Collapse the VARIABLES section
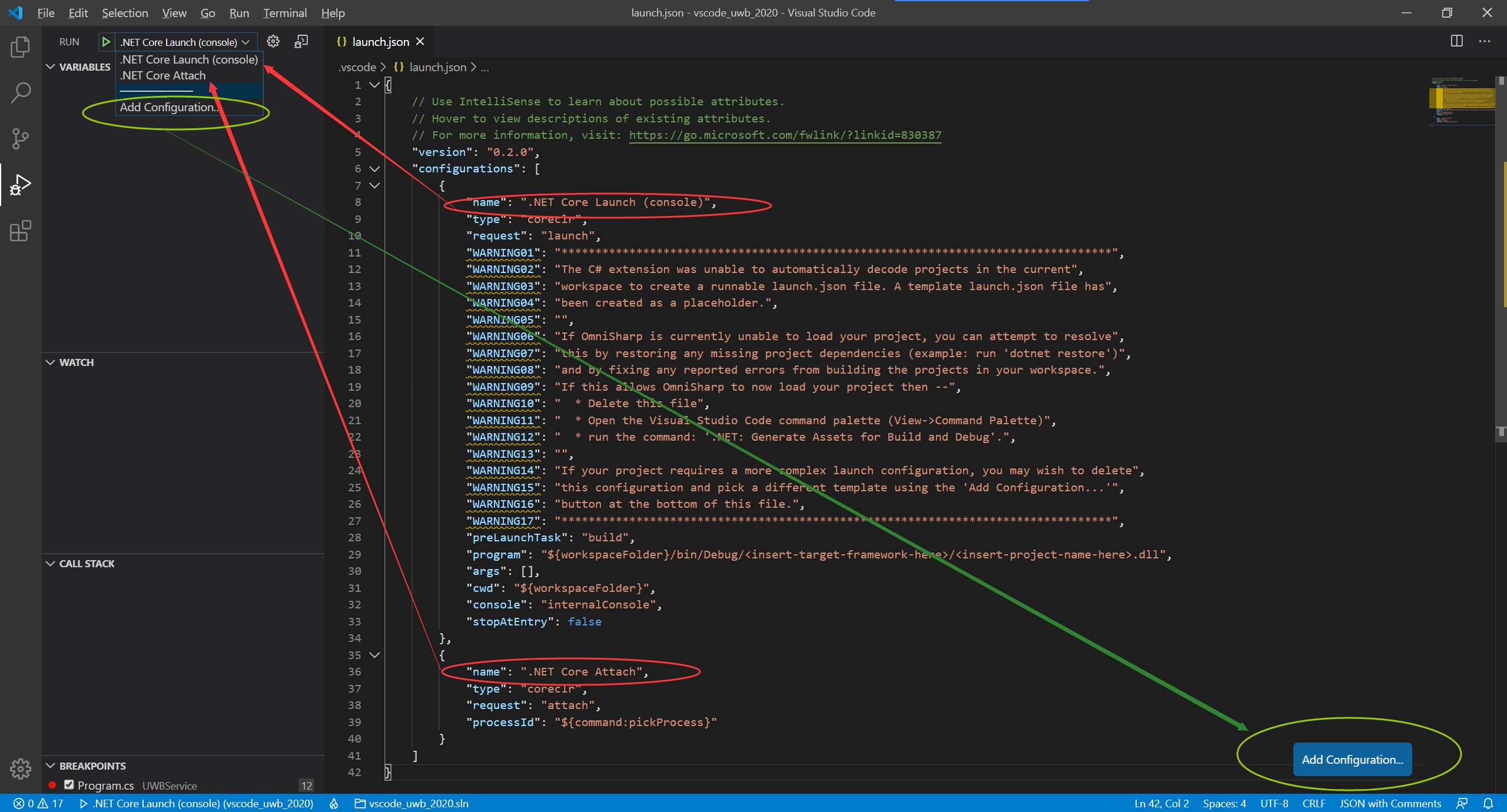This screenshot has width=1507, height=812. pos(51,67)
